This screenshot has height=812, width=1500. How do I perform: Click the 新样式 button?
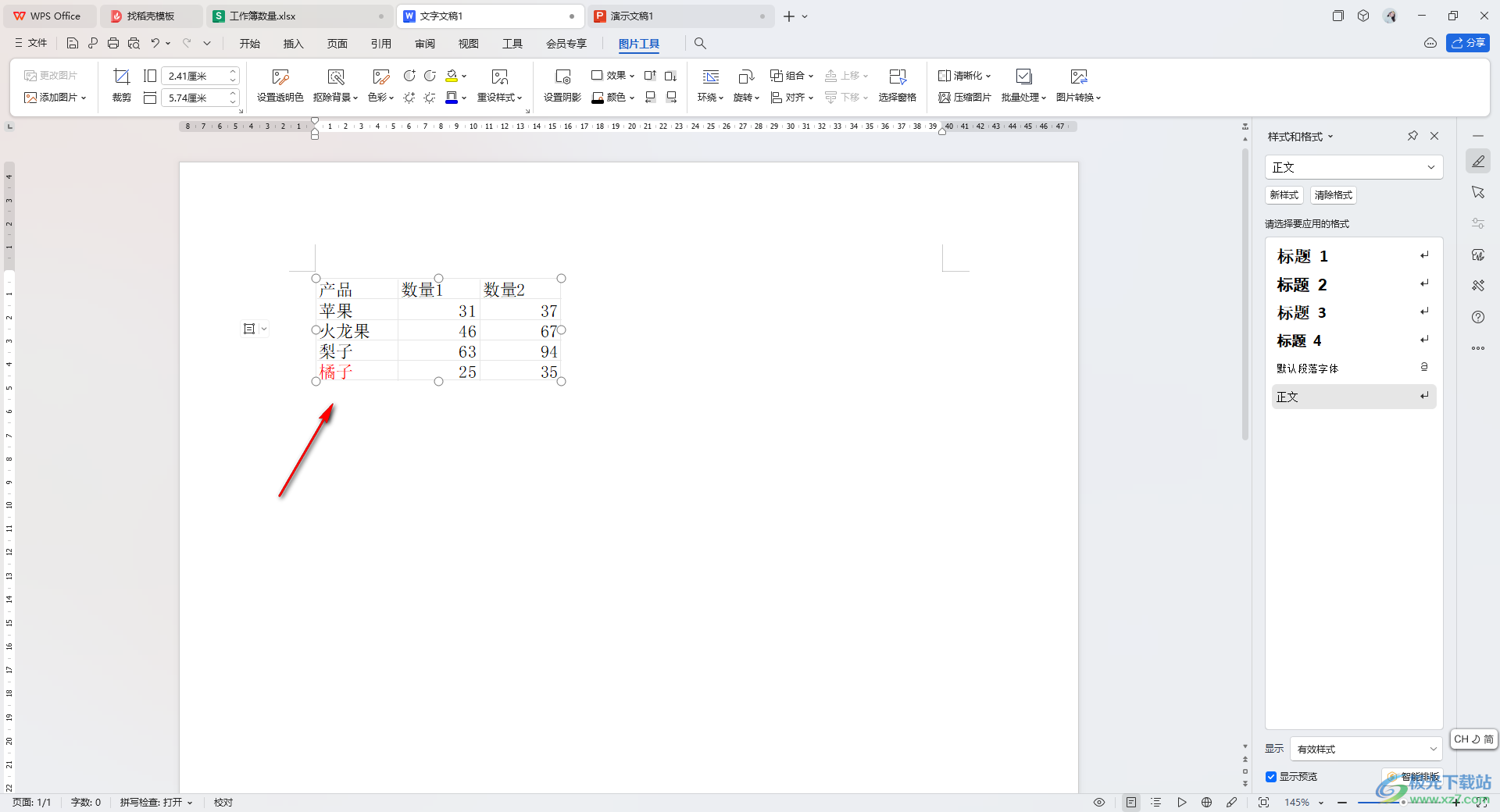point(1284,195)
